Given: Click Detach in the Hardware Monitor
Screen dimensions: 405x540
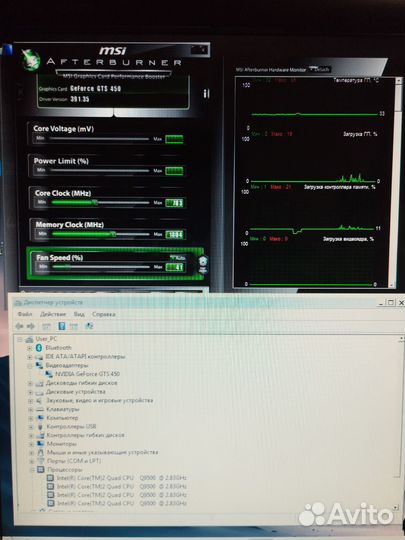Looking at the screenshot, I should 320,69.
